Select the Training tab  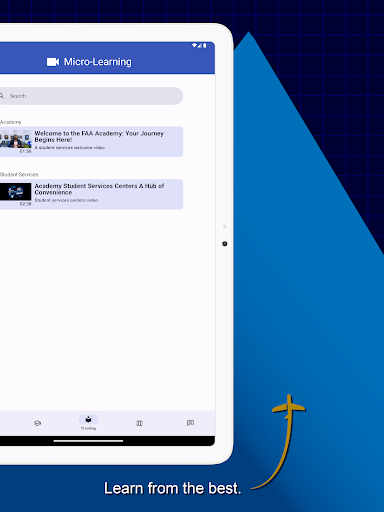pyautogui.click(x=88, y=423)
